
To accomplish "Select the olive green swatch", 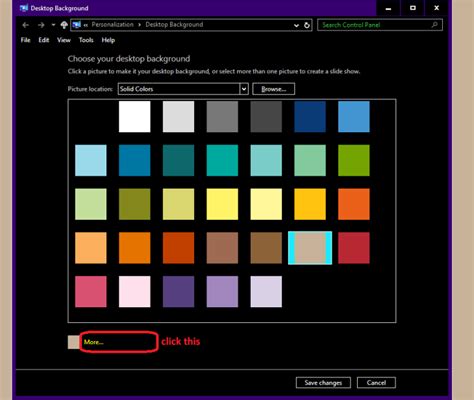I will coord(134,204).
